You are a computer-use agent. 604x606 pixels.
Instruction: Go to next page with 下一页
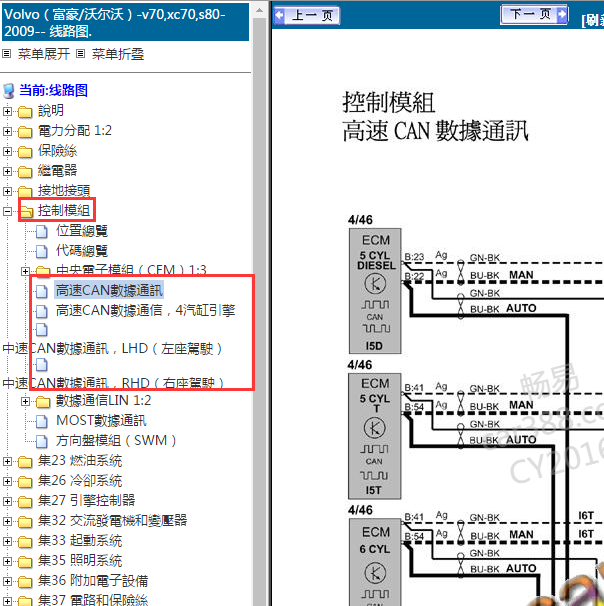tap(534, 15)
